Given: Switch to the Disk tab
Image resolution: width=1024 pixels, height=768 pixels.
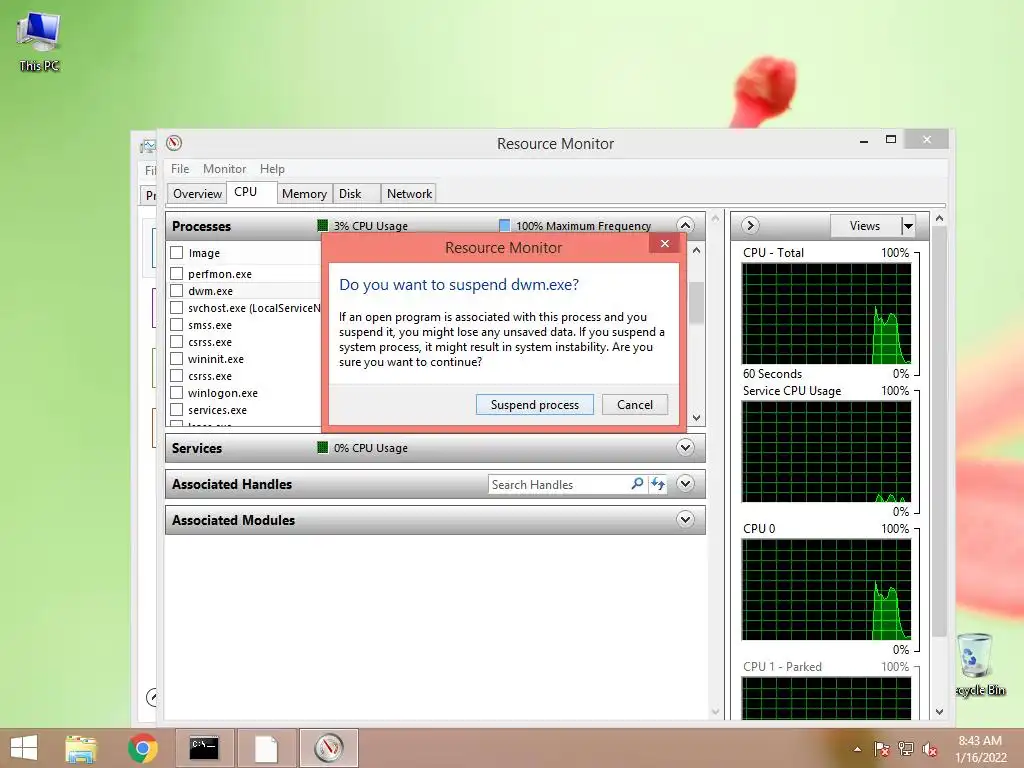Looking at the screenshot, I should coord(357,194).
